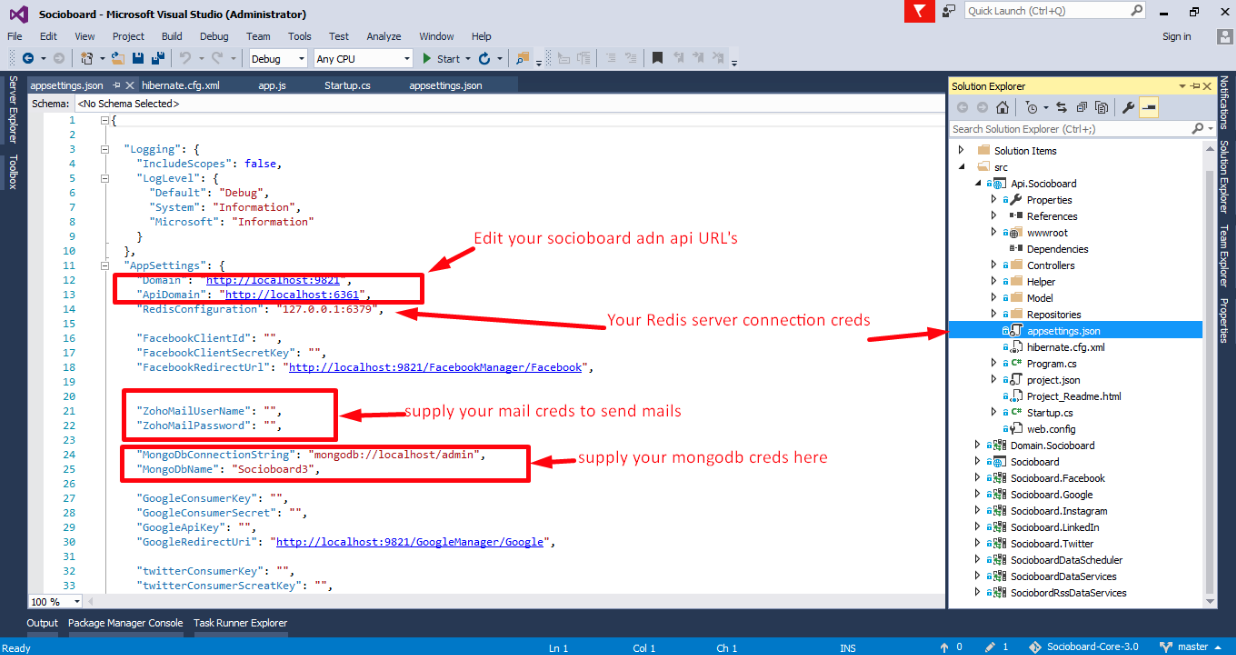Click the Solution Explorer search magnifier icon
The height and width of the screenshot is (655, 1236).
point(1197,129)
